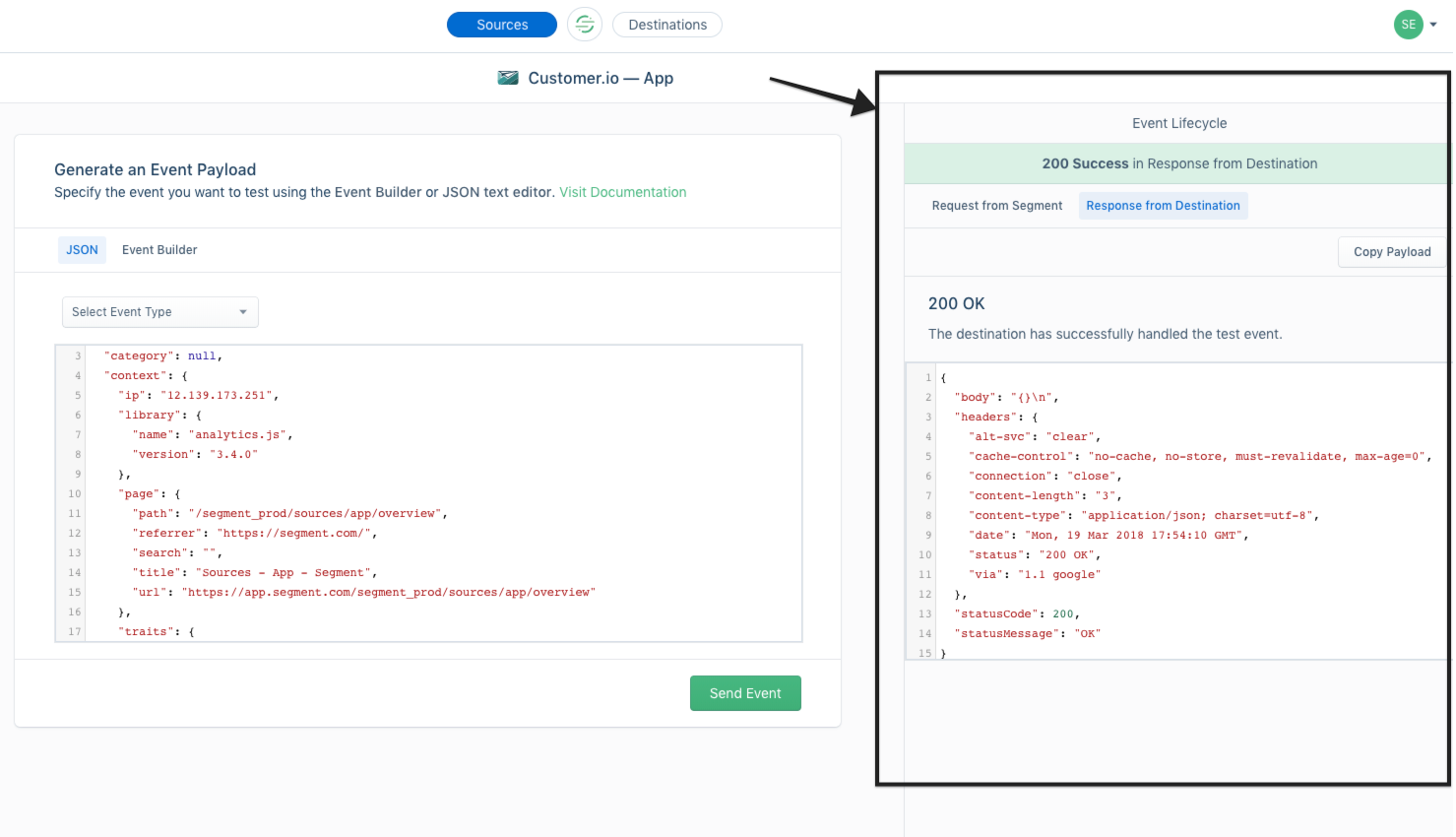This screenshot has height=837, width=1456.
Task: Click the "content-type" response header line
Action: pyautogui.click(x=1144, y=515)
